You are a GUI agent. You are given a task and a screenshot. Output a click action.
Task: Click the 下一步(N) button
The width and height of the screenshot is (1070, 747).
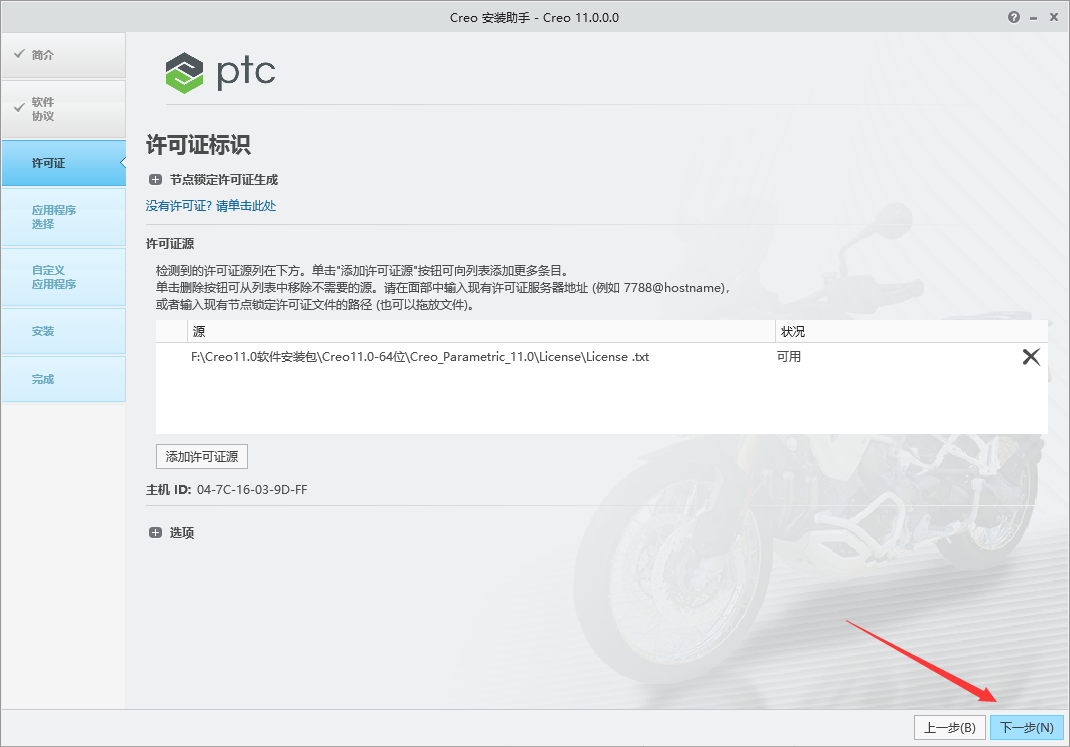tap(1028, 727)
